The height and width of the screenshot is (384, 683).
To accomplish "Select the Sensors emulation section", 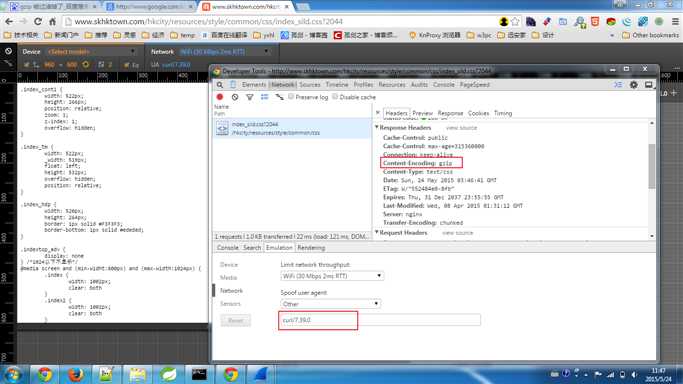I will (230, 304).
